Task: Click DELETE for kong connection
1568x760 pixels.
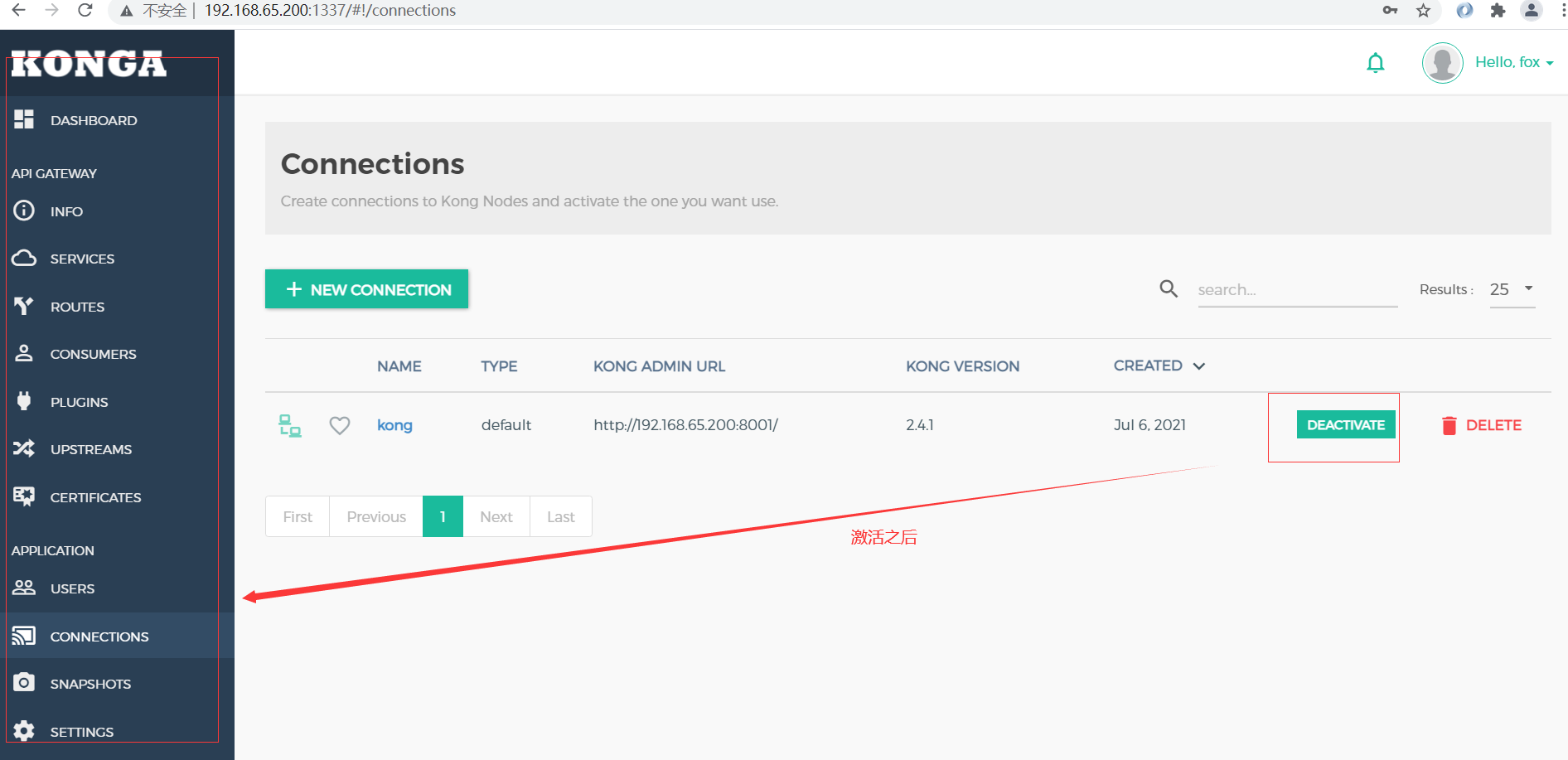Action: click(x=1481, y=425)
